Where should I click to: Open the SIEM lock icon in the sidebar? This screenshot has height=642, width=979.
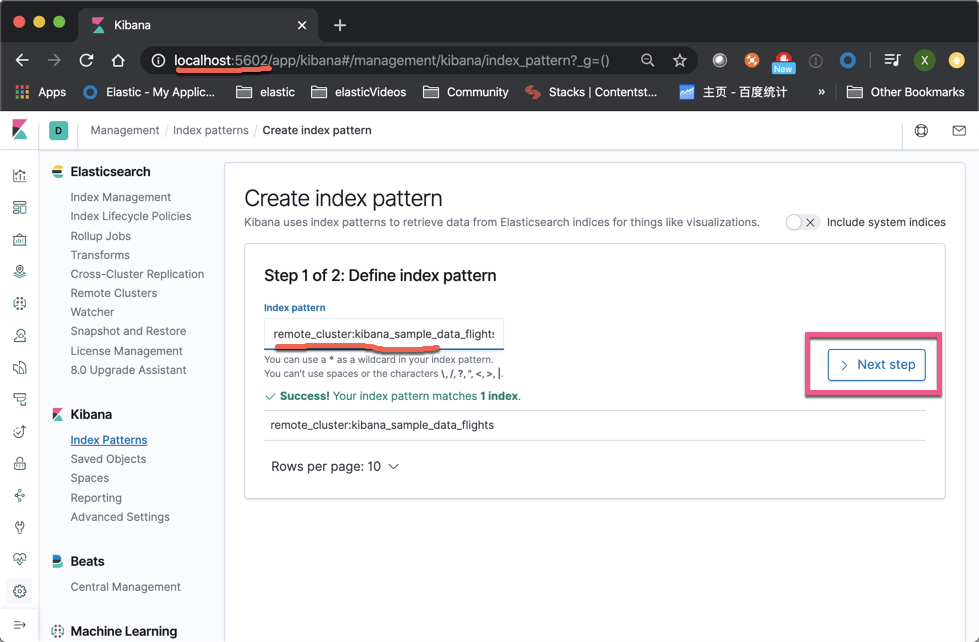(19, 465)
